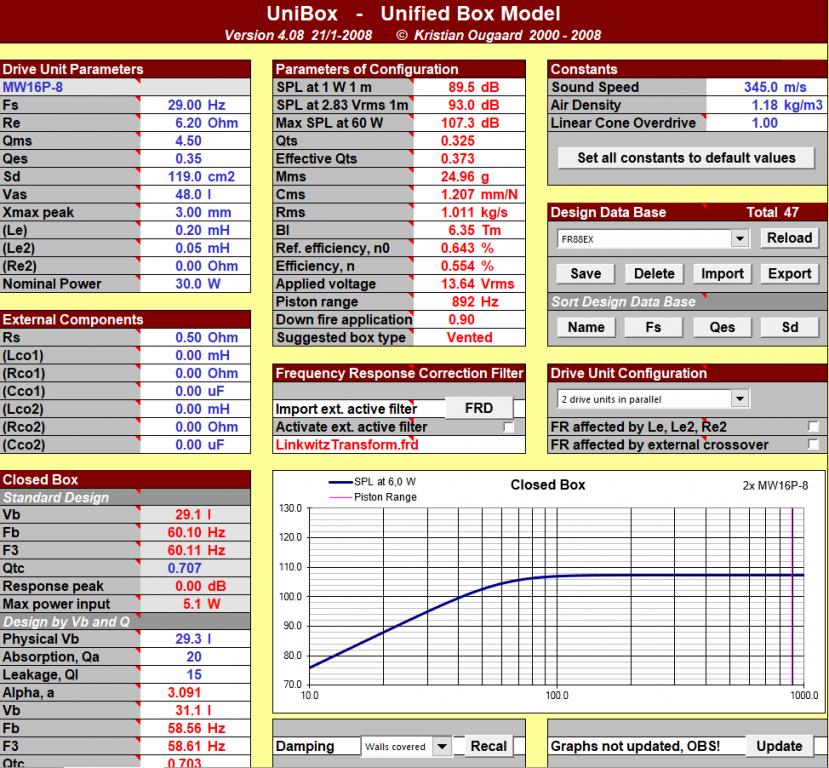Image resolution: width=829 pixels, height=768 pixels.
Task: Click the Piston range 892 Hz value
Action: [x=469, y=302]
